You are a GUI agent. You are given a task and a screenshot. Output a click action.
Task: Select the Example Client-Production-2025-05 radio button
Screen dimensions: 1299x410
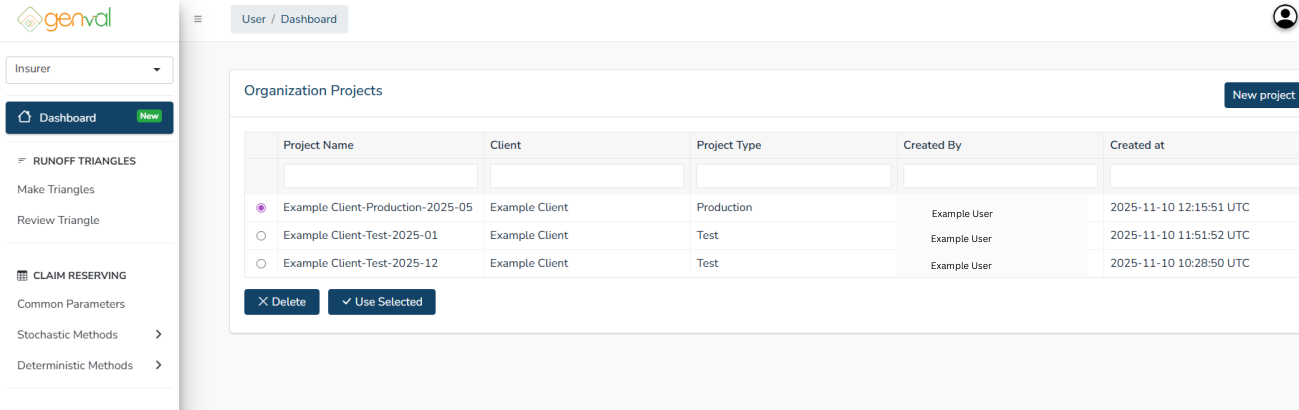pos(261,208)
